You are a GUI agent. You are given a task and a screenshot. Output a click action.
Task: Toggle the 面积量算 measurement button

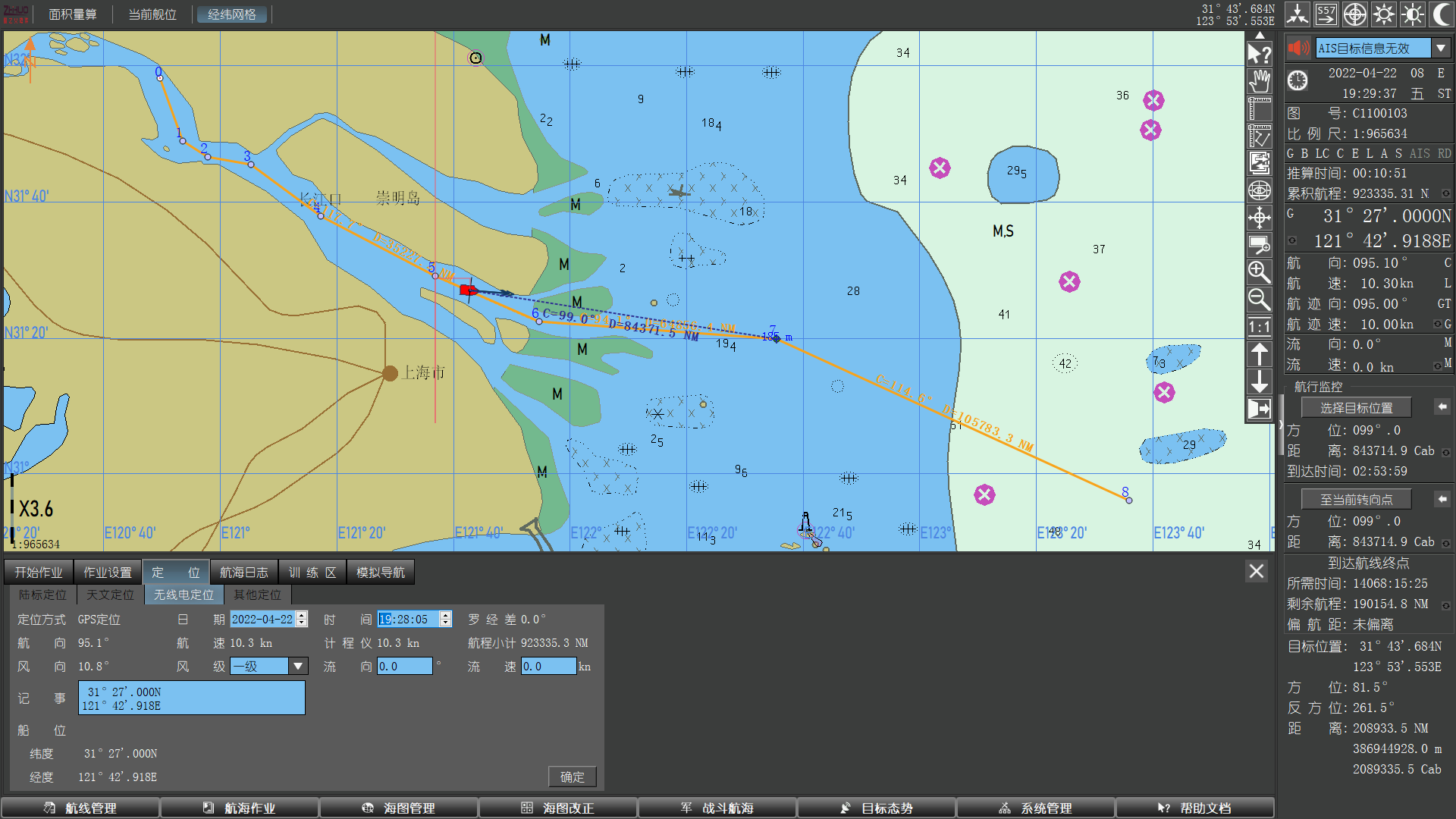click(x=73, y=14)
